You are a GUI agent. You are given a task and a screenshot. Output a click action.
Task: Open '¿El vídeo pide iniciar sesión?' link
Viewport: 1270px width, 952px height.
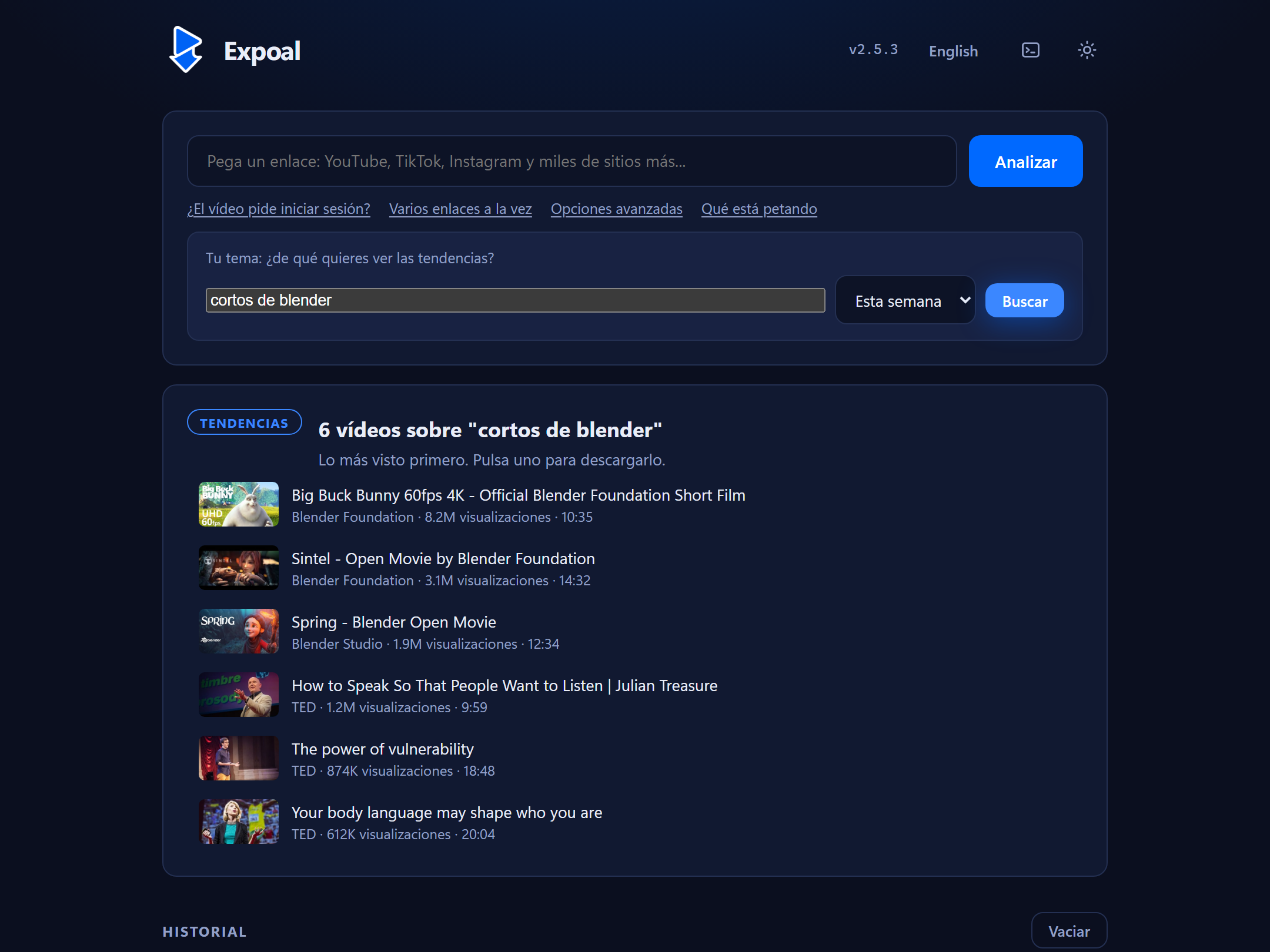click(x=279, y=209)
